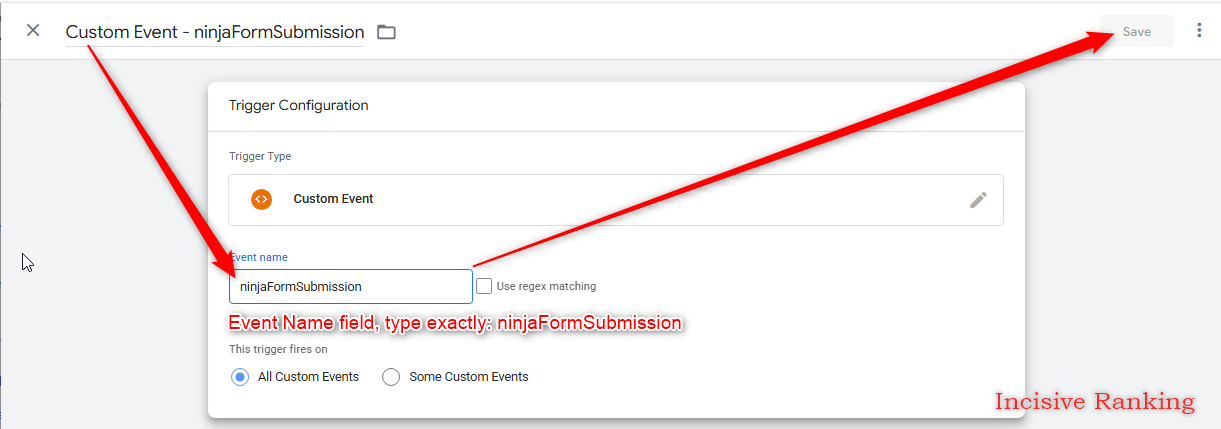Click the Save button
The image size is (1221, 429).
pyautogui.click(x=1136, y=31)
